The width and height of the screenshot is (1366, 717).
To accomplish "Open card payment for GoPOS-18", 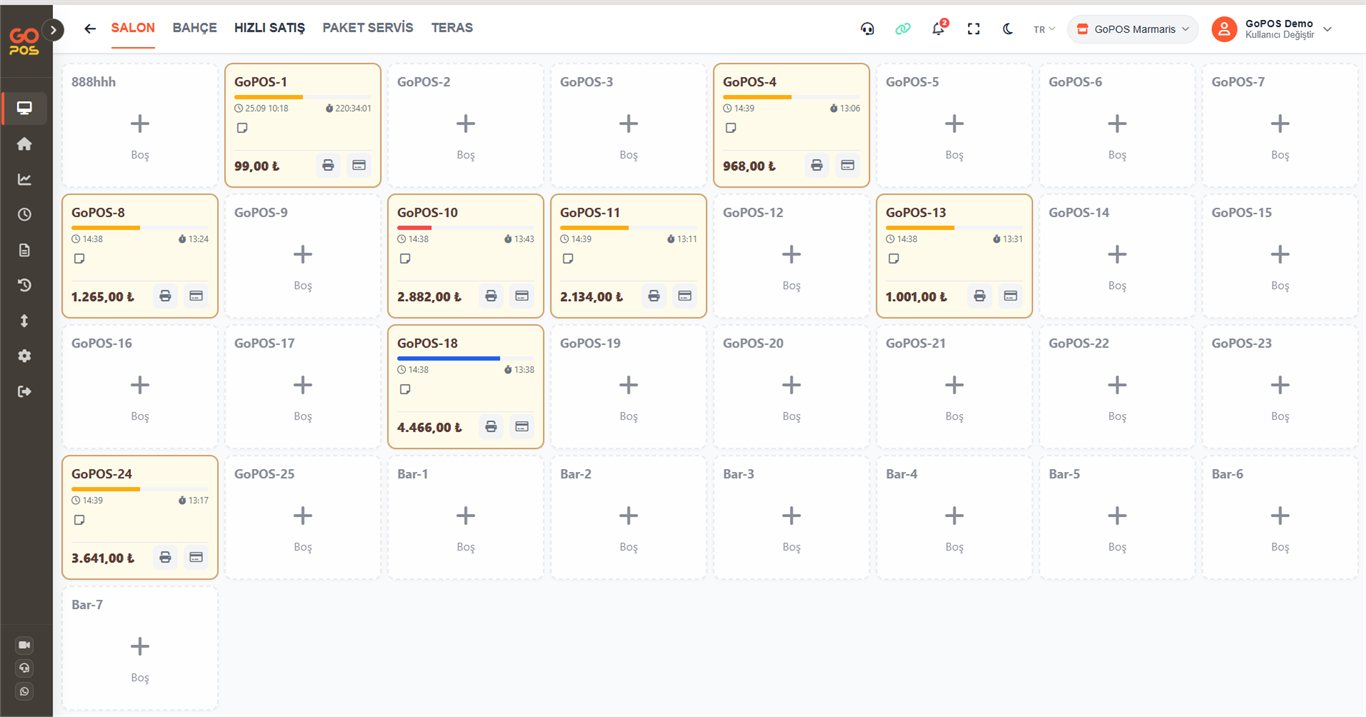I will pos(521,427).
